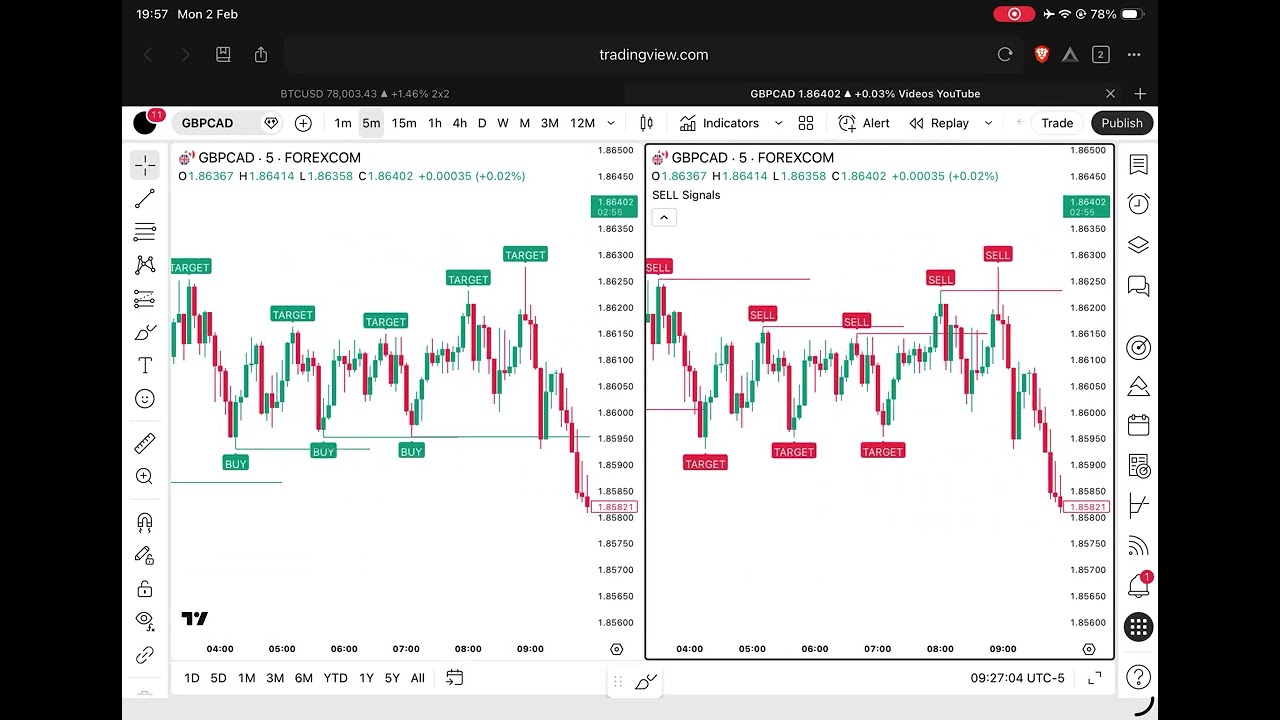Select the brush drawing tool
The image size is (1280, 720).
[x=145, y=332]
